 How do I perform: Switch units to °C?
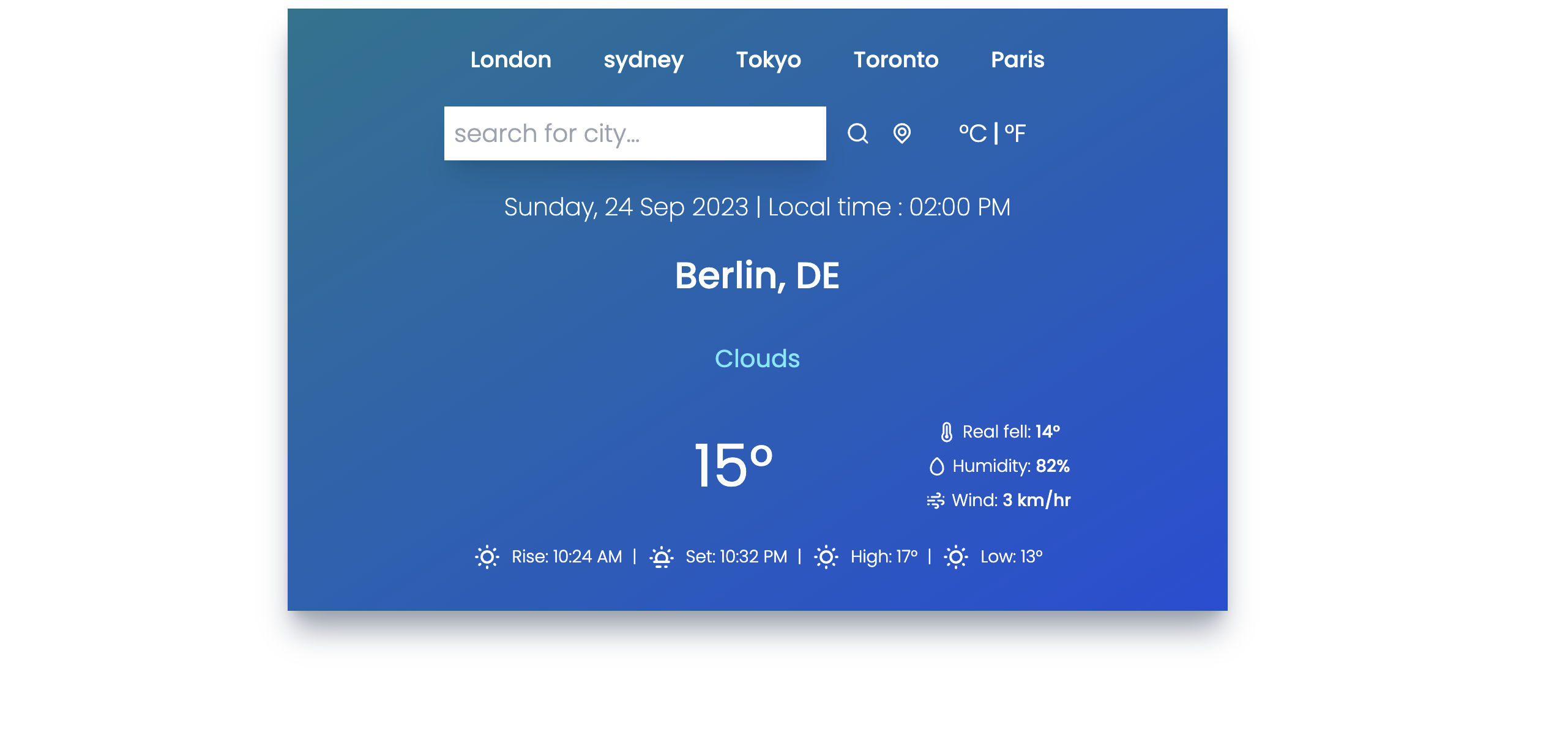pos(973,133)
